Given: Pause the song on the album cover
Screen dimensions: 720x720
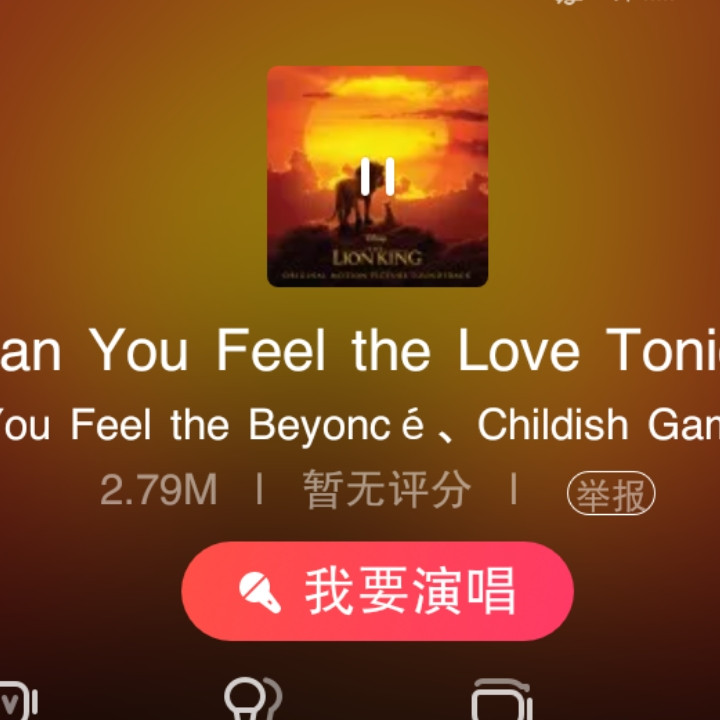Looking at the screenshot, I should pos(377,176).
